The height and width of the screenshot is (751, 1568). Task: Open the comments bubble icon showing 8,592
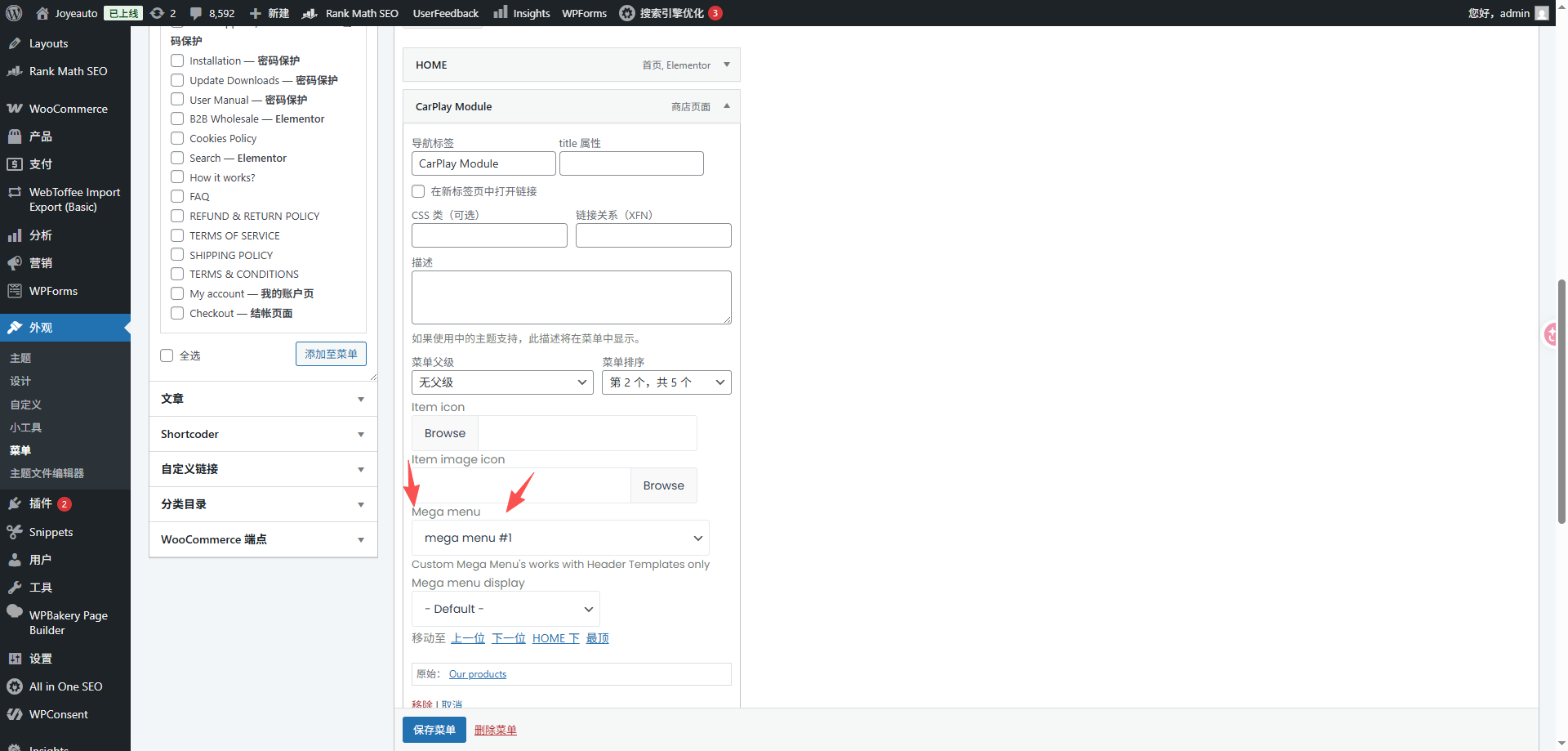click(196, 13)
